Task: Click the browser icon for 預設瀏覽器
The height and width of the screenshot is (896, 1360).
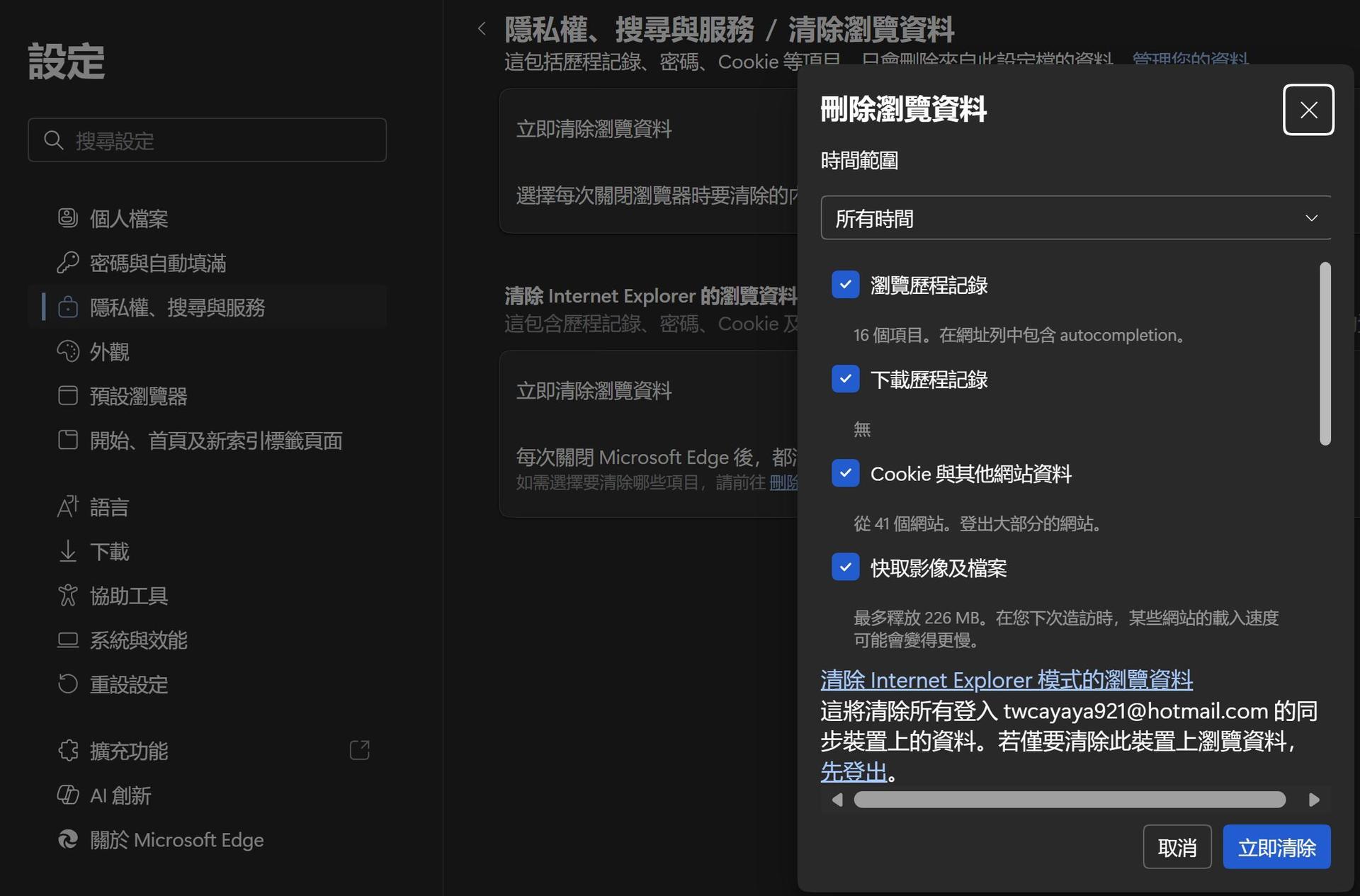Action: tap(67, 395)
